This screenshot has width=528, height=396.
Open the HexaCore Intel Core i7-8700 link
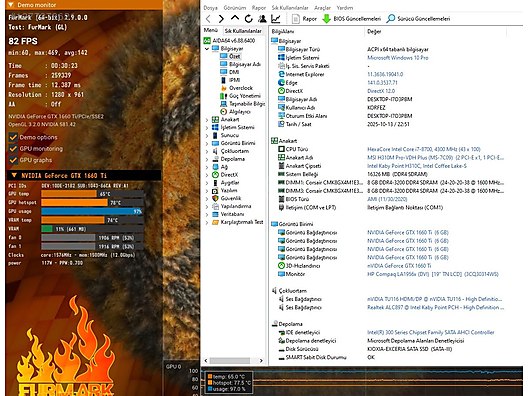coord(424,149)
